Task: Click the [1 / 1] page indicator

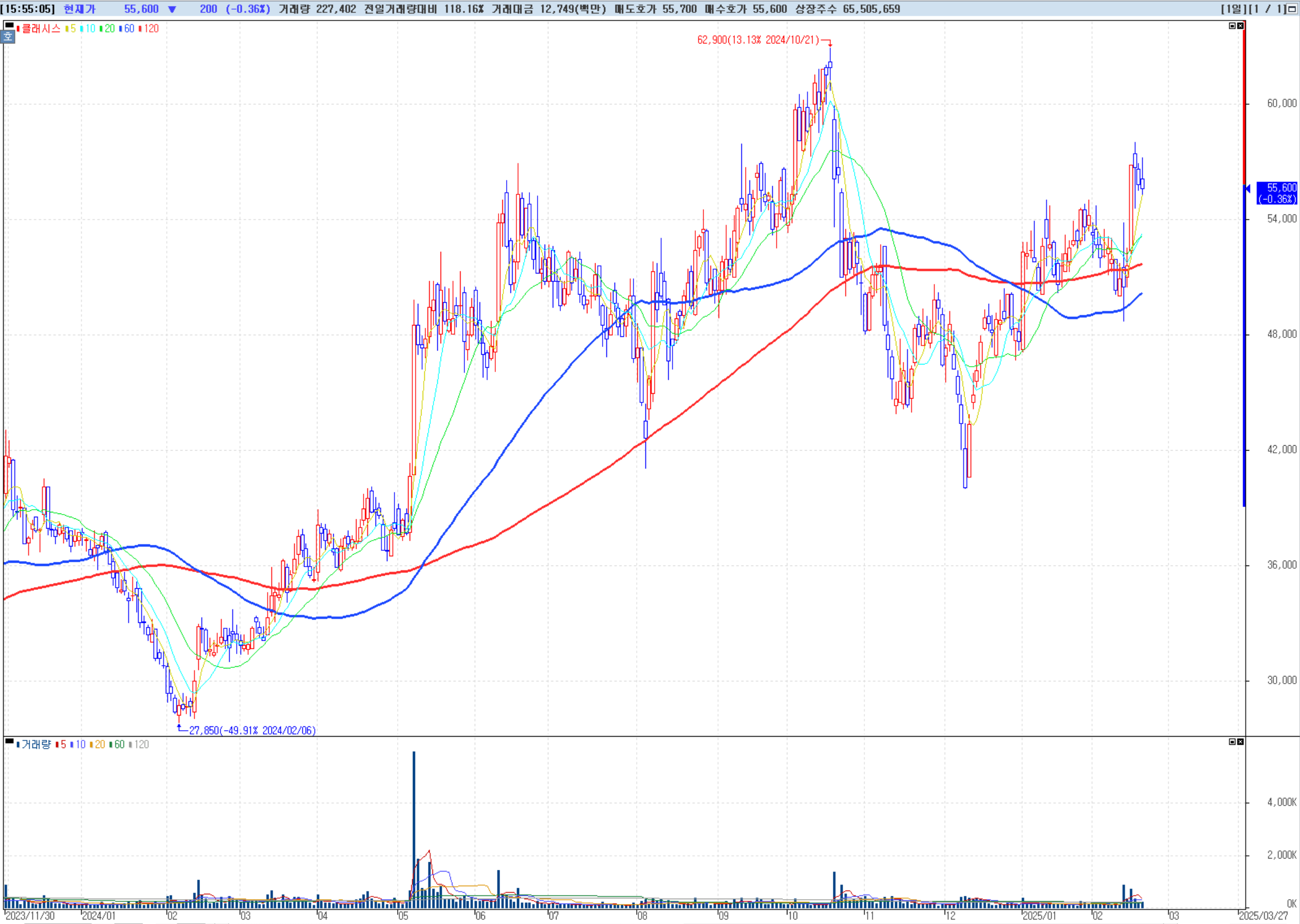Action: click(1267, 9)
